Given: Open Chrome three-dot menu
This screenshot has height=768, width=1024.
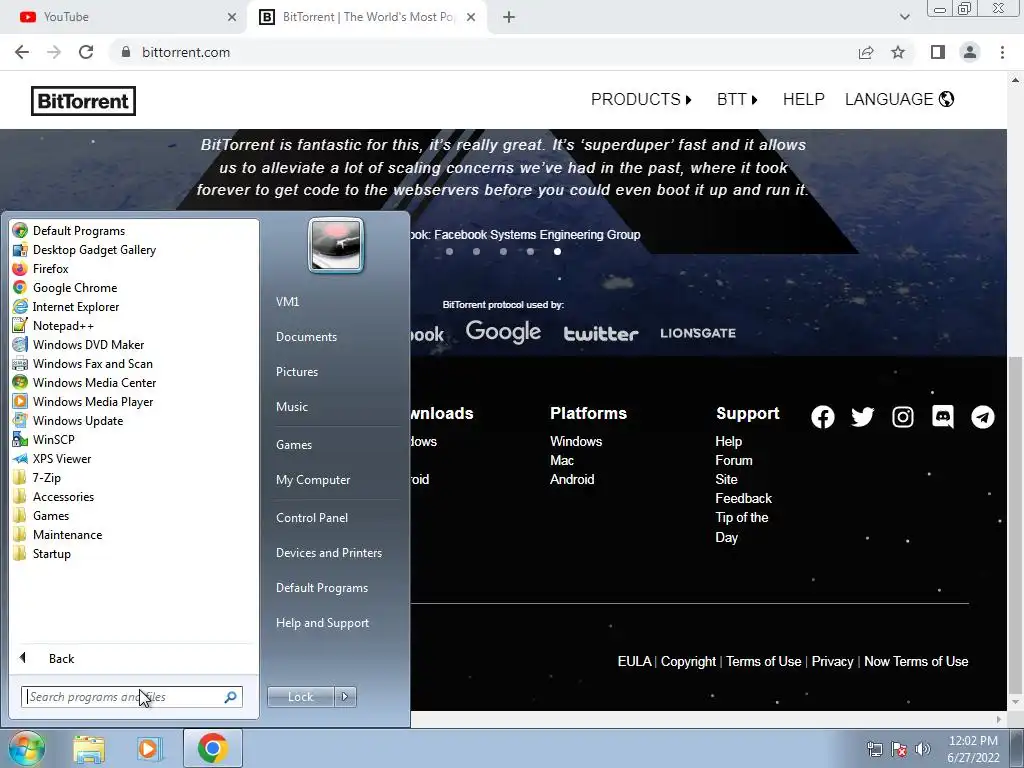Looking at the screenshot, I should pyautogui.click(x=1002, y=52).
